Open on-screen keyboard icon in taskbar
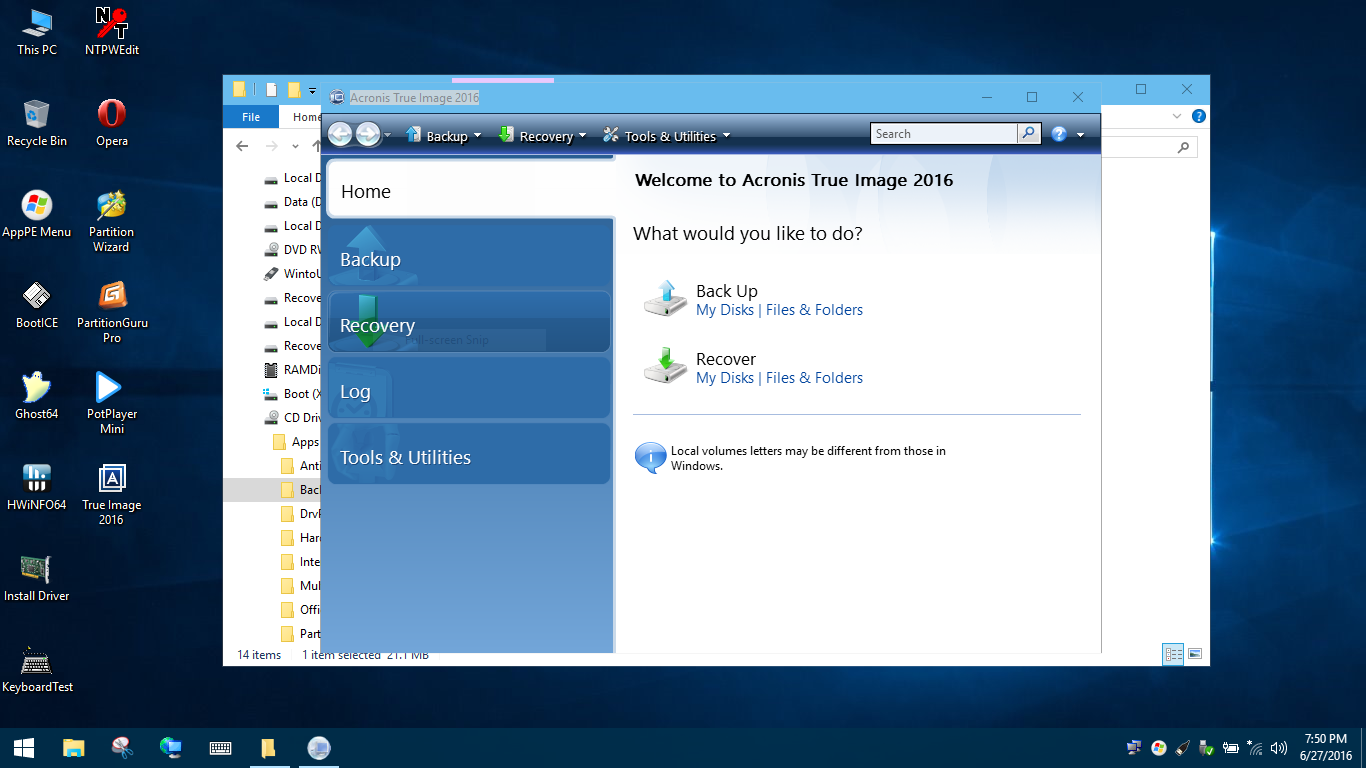This screenshot has height=768, width=1366. [x=220, y=748]
